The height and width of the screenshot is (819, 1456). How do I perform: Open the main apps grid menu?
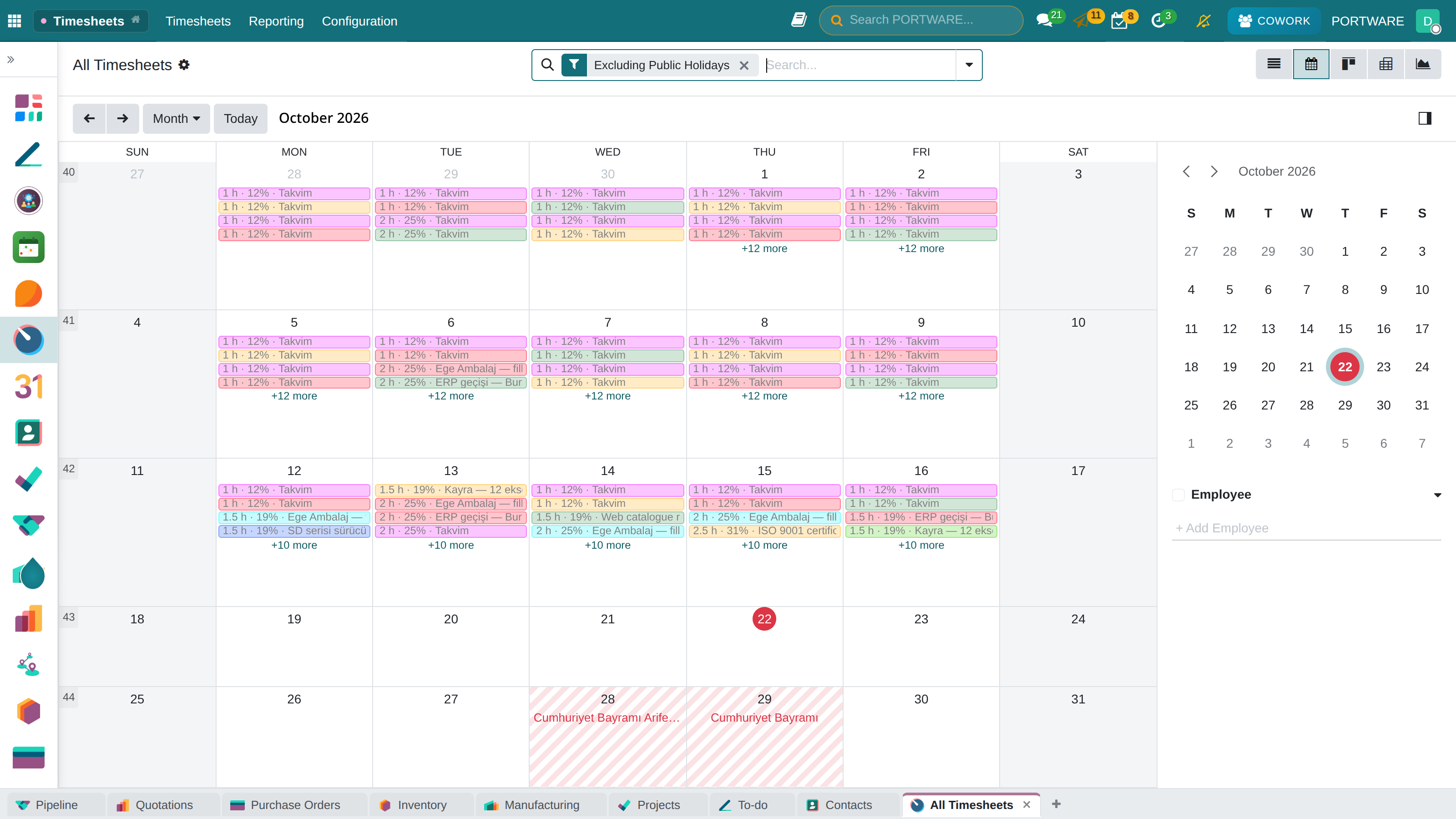pyautogui.click(x=15, y=21)
